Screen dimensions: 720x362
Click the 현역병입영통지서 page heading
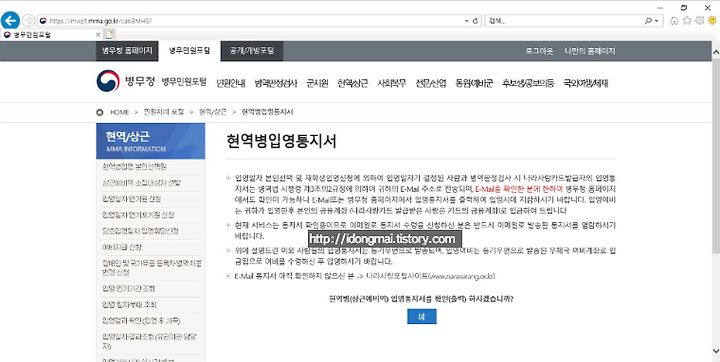pyautogui.click(x=281, y=141)
